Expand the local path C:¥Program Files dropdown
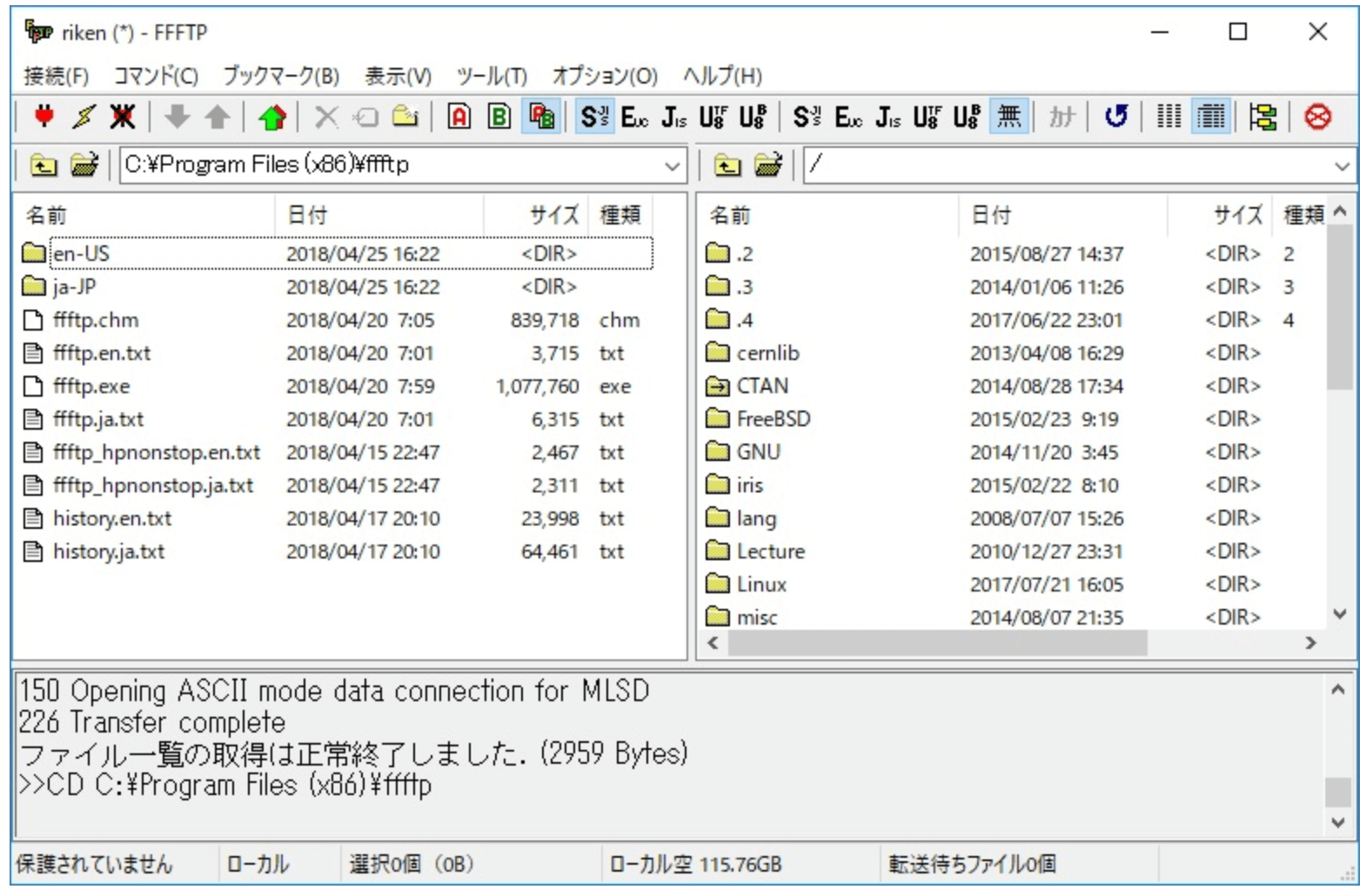 (x=672, y=165)
